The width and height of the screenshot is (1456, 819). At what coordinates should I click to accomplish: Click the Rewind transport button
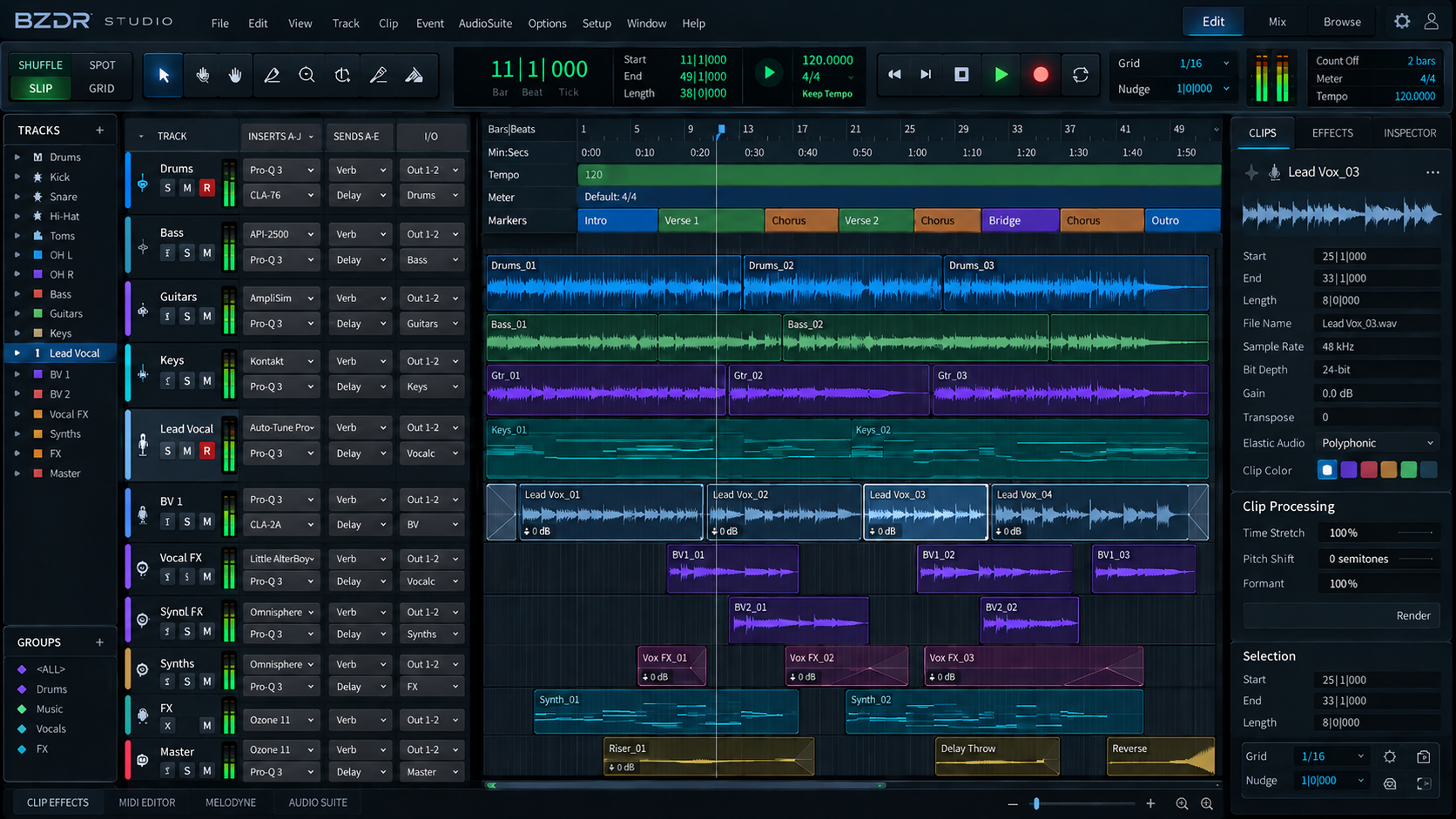pyautogui.click(x=894, y=74)
